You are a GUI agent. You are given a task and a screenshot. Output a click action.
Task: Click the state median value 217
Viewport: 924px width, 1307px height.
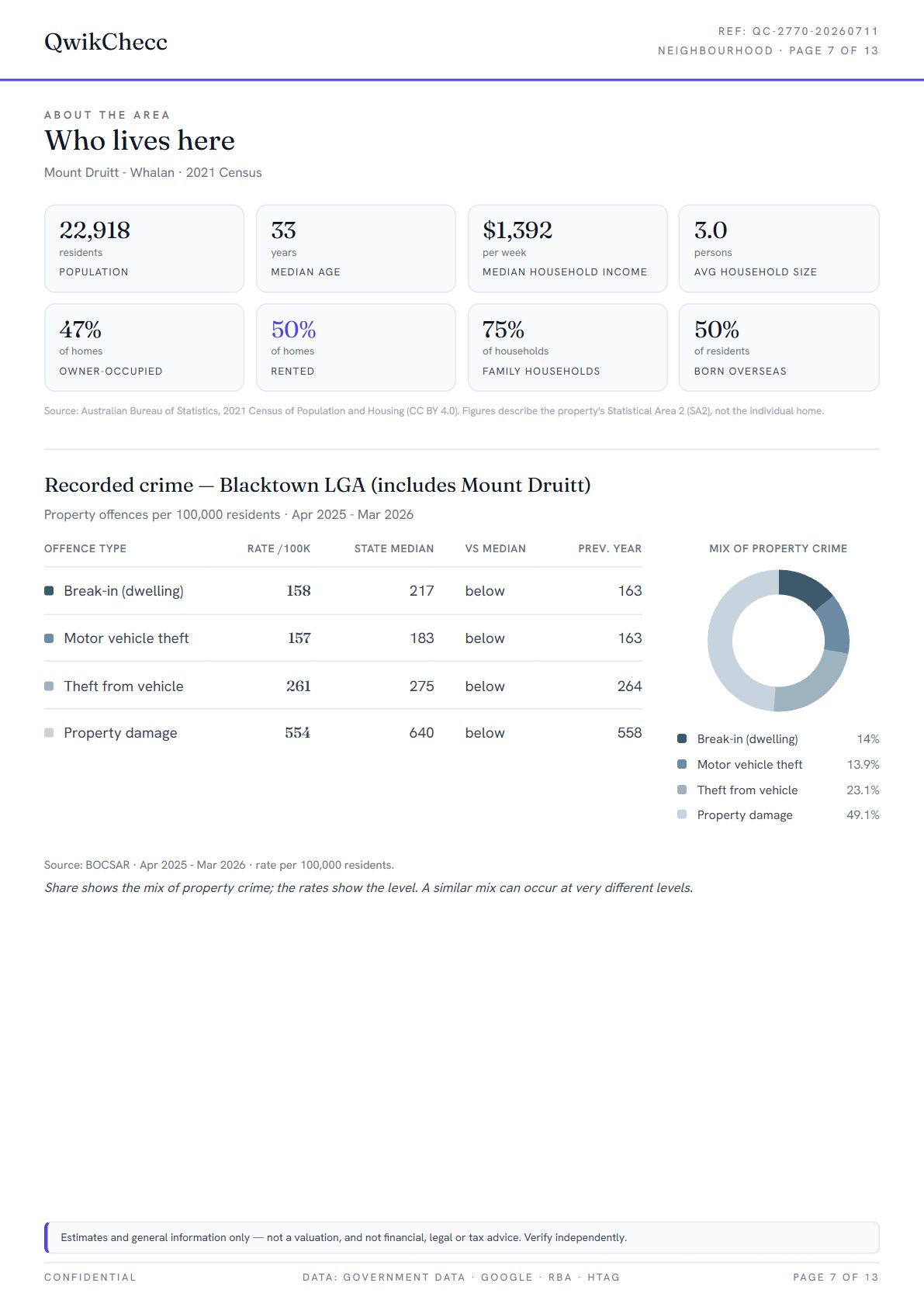(x=421, y=591)
